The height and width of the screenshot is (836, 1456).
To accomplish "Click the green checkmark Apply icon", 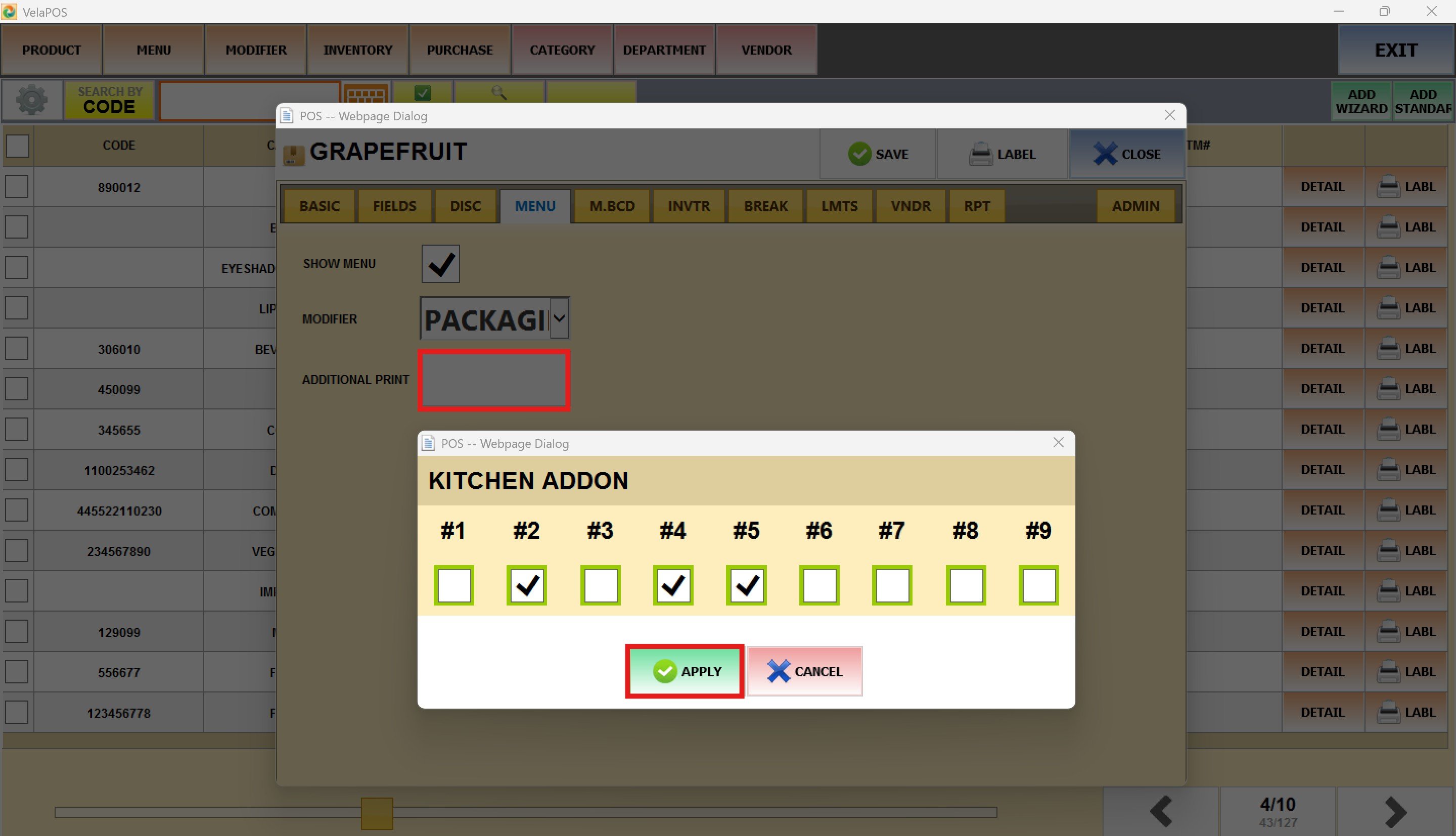I will click(665, 671).
